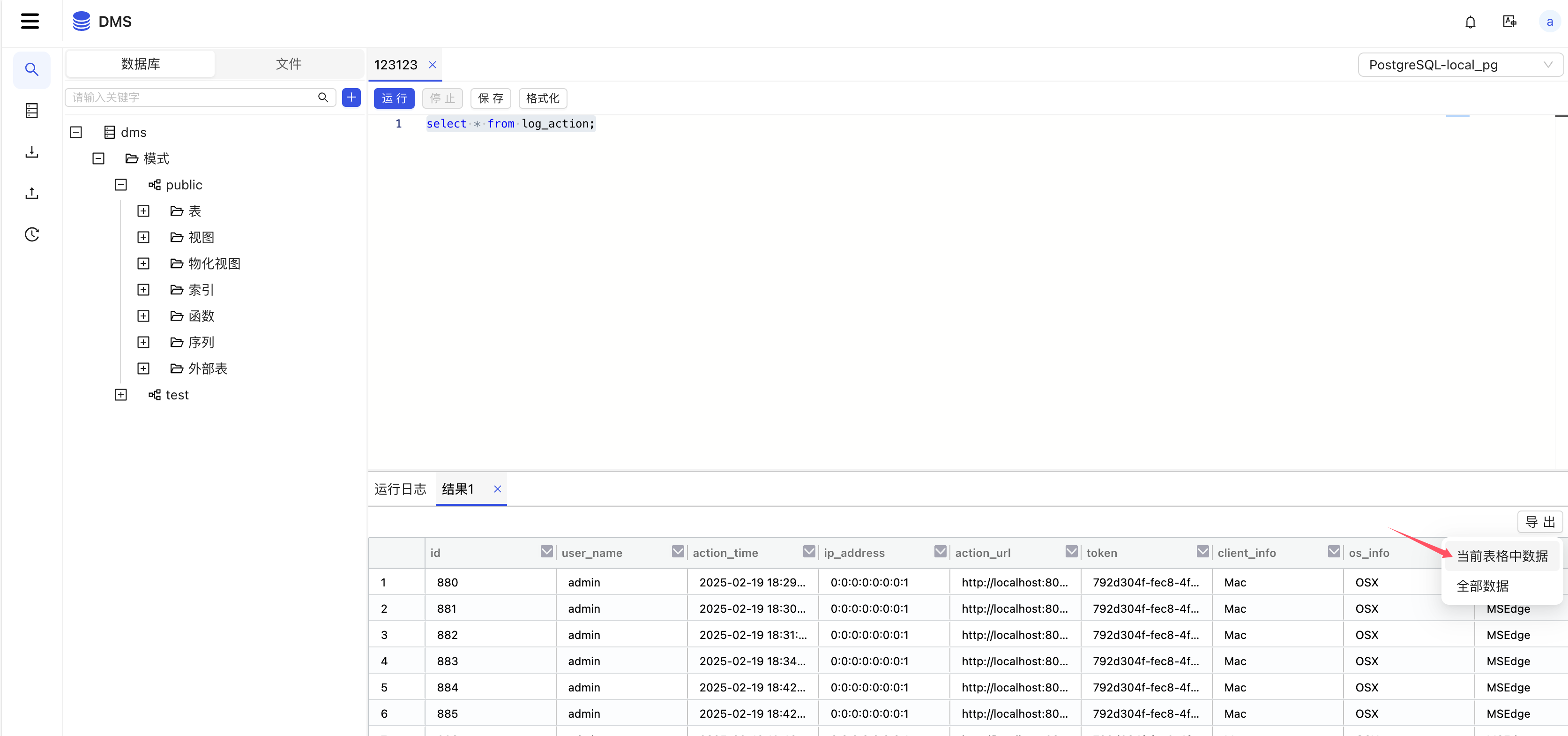This screenshot has width=1568, height=736.
Task: Click the 视图 folder icon
Action: click(177, 237)
